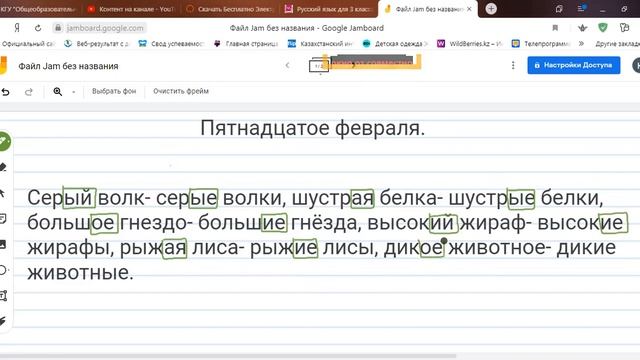Rename the jam title Файл Jam без названия
Image resolution: width=640 pixels, height=360 pixels.
[x=68, y=66]
